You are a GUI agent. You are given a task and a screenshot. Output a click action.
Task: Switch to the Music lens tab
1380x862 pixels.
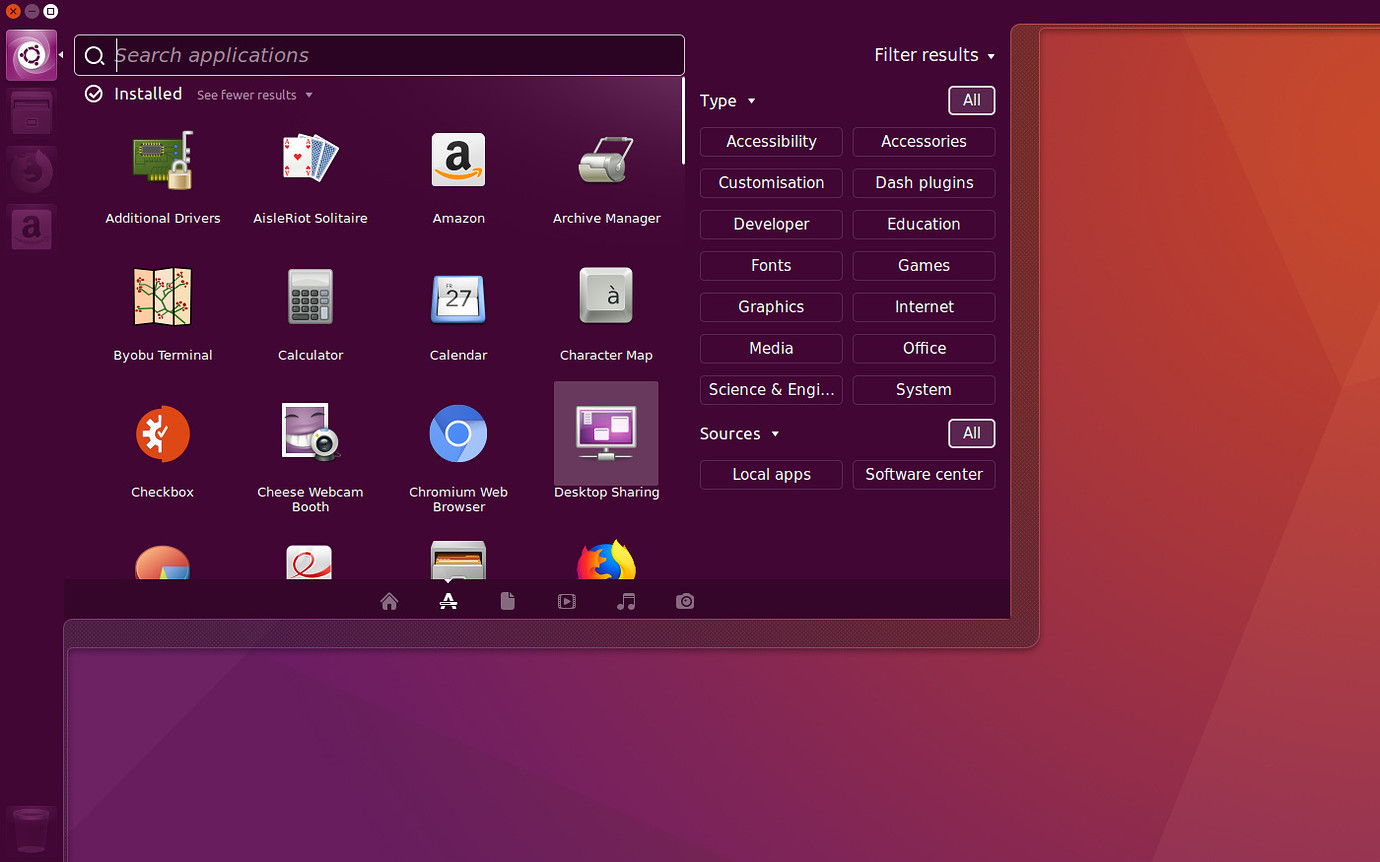point(626,602)
